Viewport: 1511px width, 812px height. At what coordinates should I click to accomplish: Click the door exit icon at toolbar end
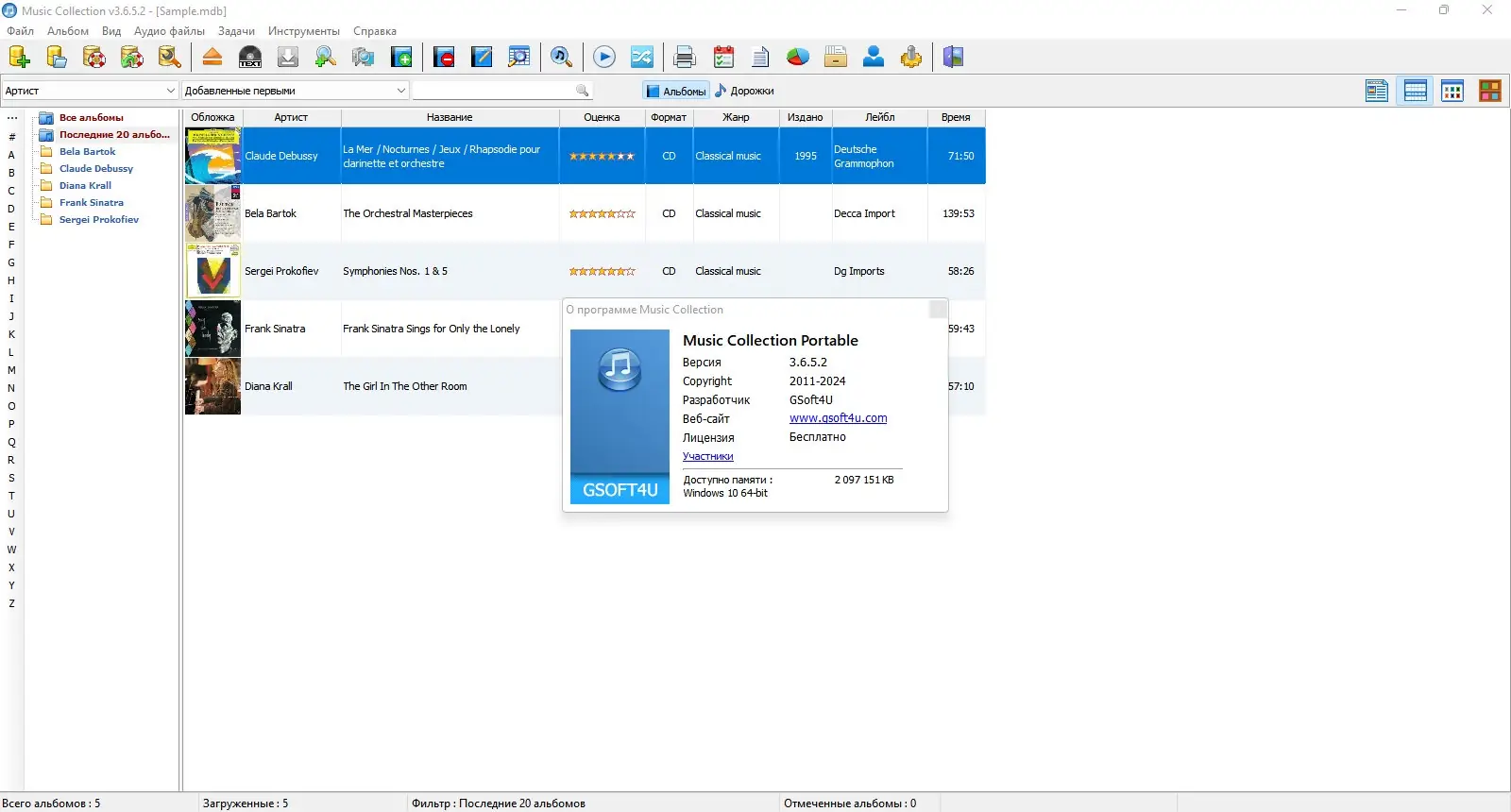[954, 57]
